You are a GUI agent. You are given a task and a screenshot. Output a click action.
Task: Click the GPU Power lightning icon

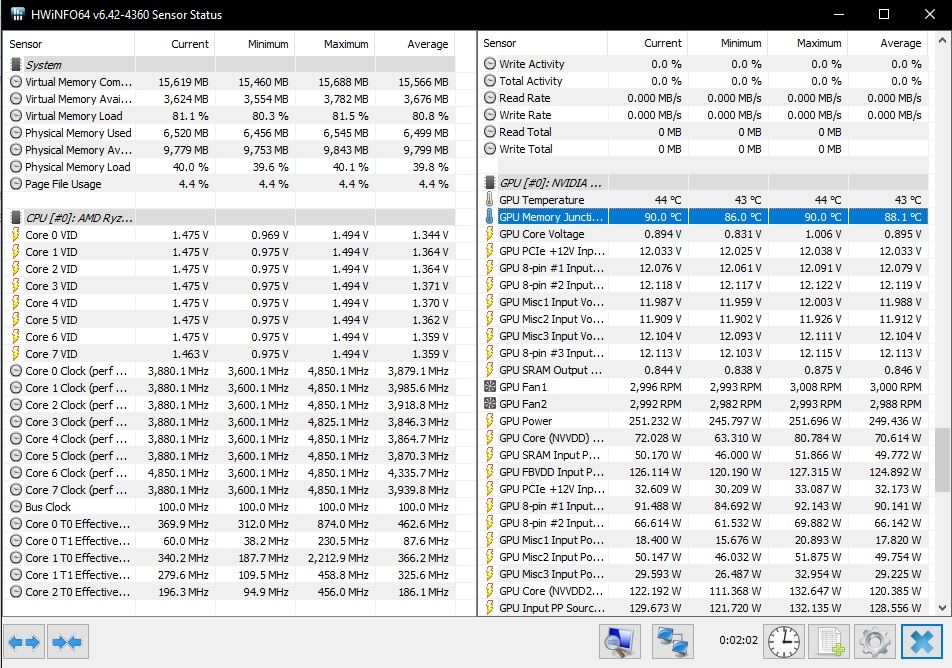(x=489, y=420)
